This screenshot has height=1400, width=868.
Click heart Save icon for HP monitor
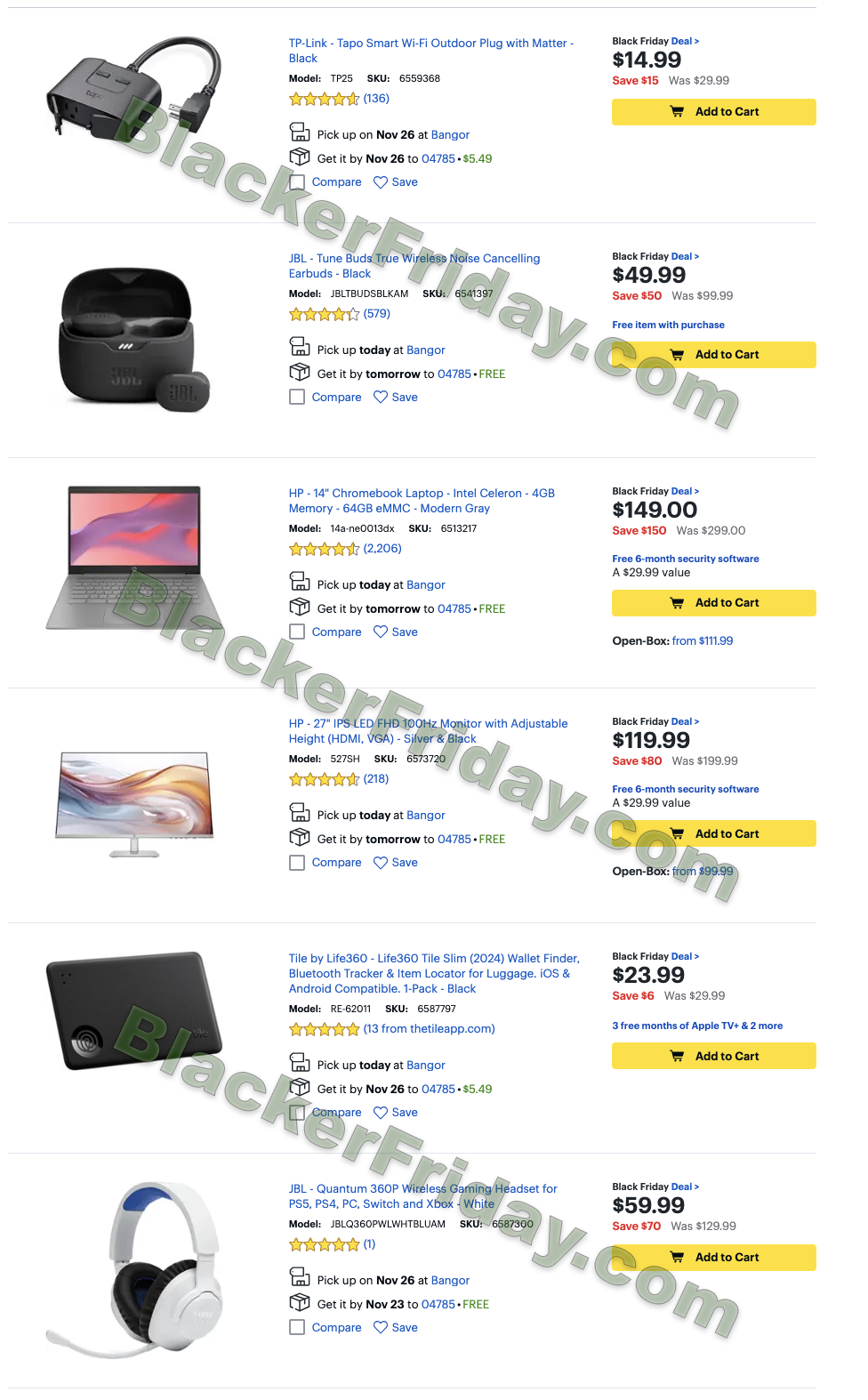pos(381,863)
